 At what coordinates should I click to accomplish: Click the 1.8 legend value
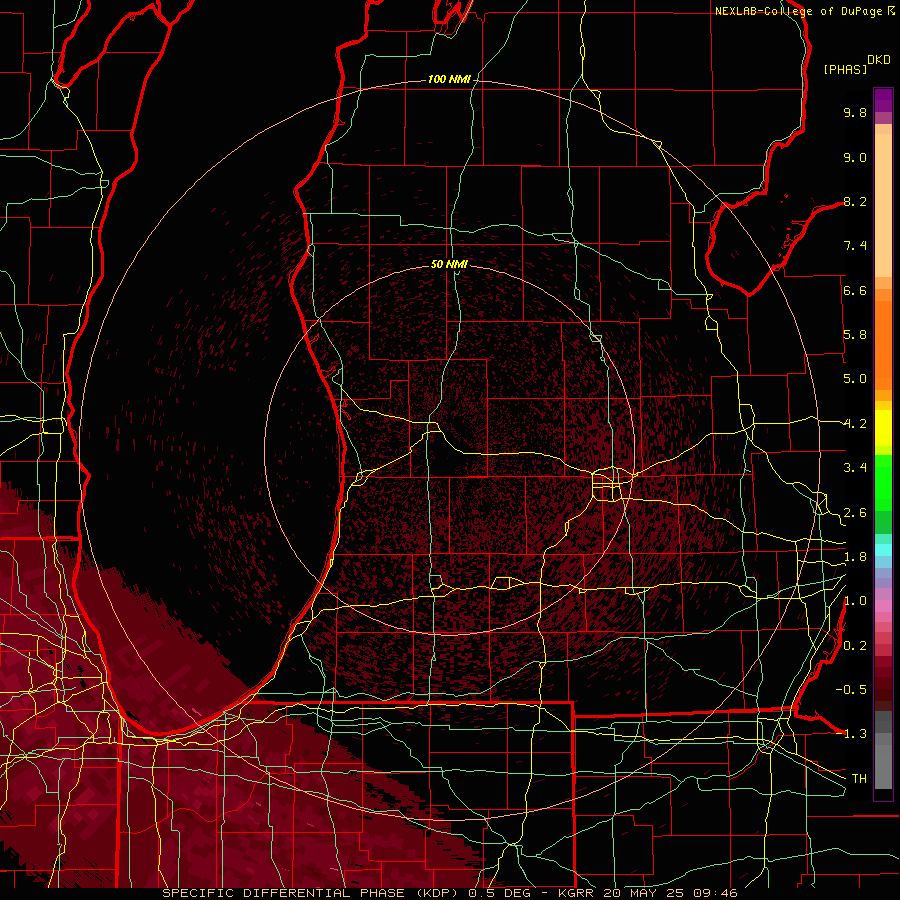[855, 557]
